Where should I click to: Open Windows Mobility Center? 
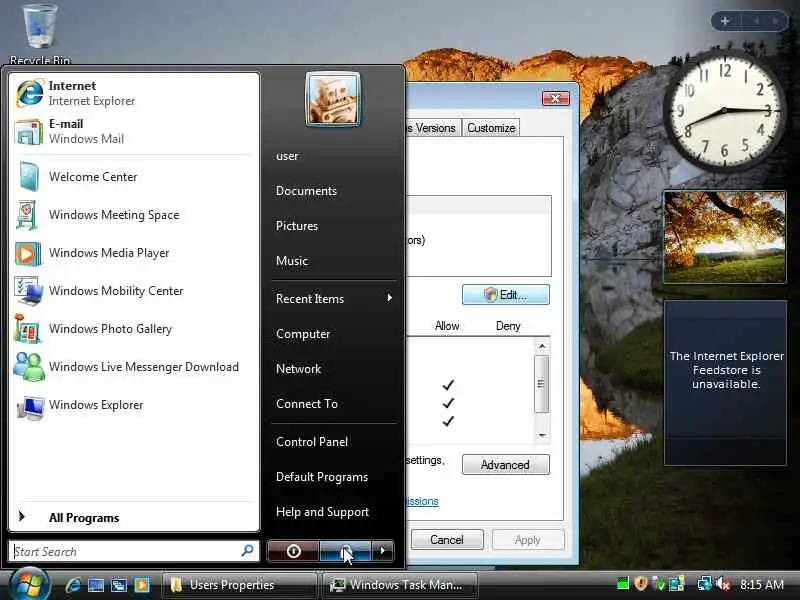tap(134, 291)
